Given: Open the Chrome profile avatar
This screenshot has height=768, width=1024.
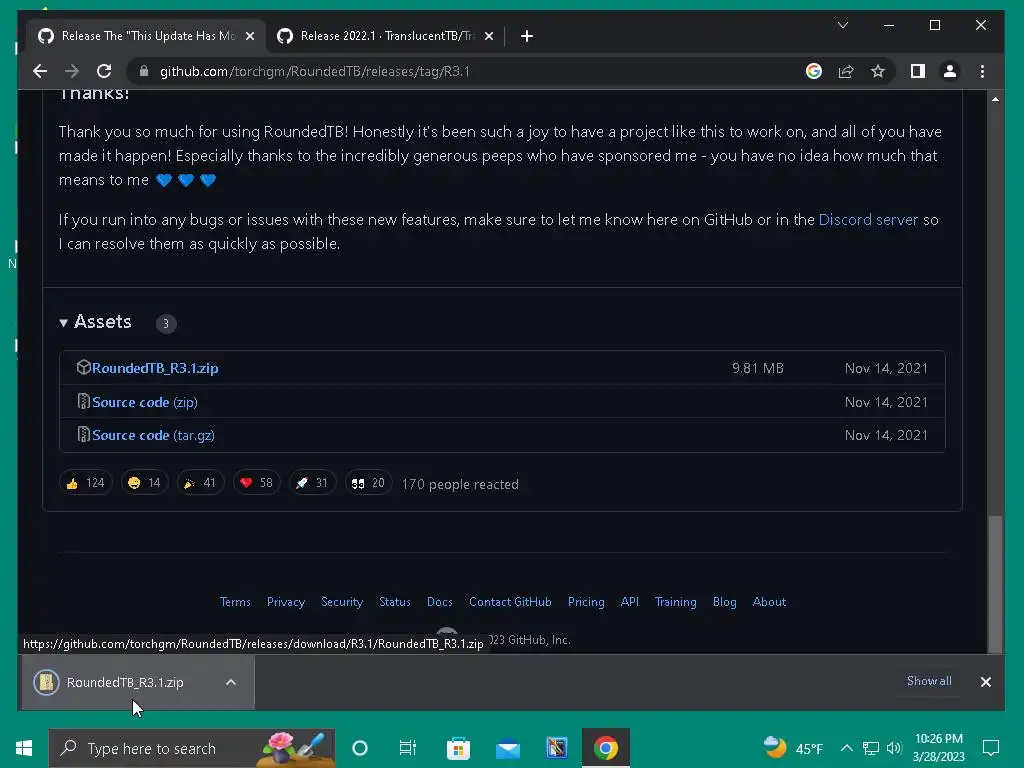Looking at the screenshot, I should (950, 71).
